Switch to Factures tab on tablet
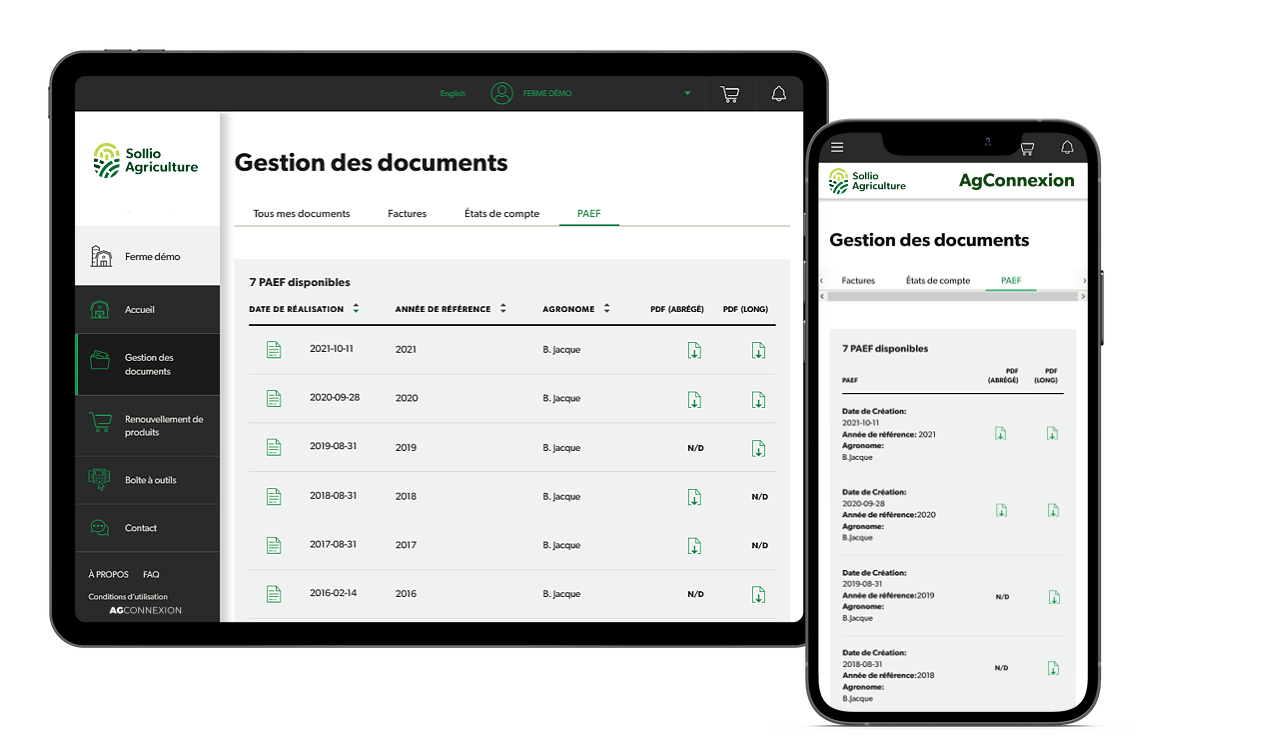This screenshot has height=740, width=1280. pos(407,213)
